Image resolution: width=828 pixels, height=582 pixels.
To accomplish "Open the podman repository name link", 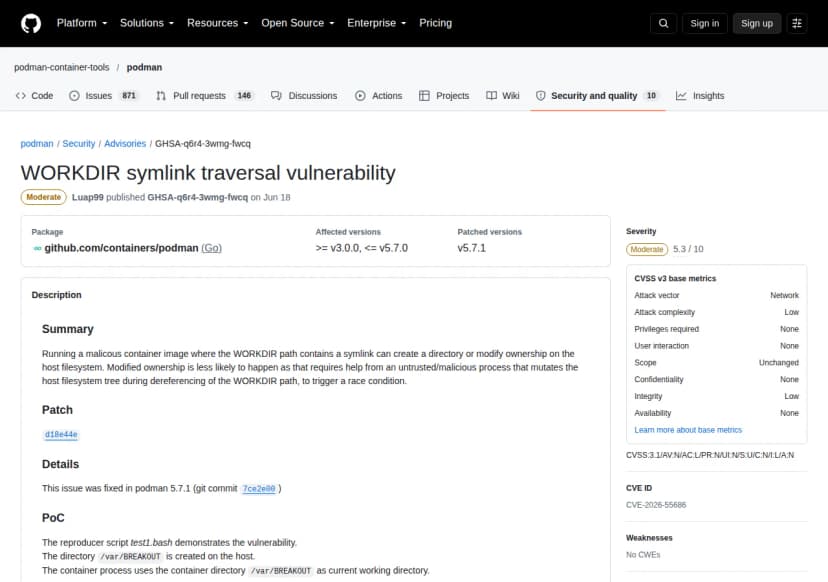I will coord(144,67).
